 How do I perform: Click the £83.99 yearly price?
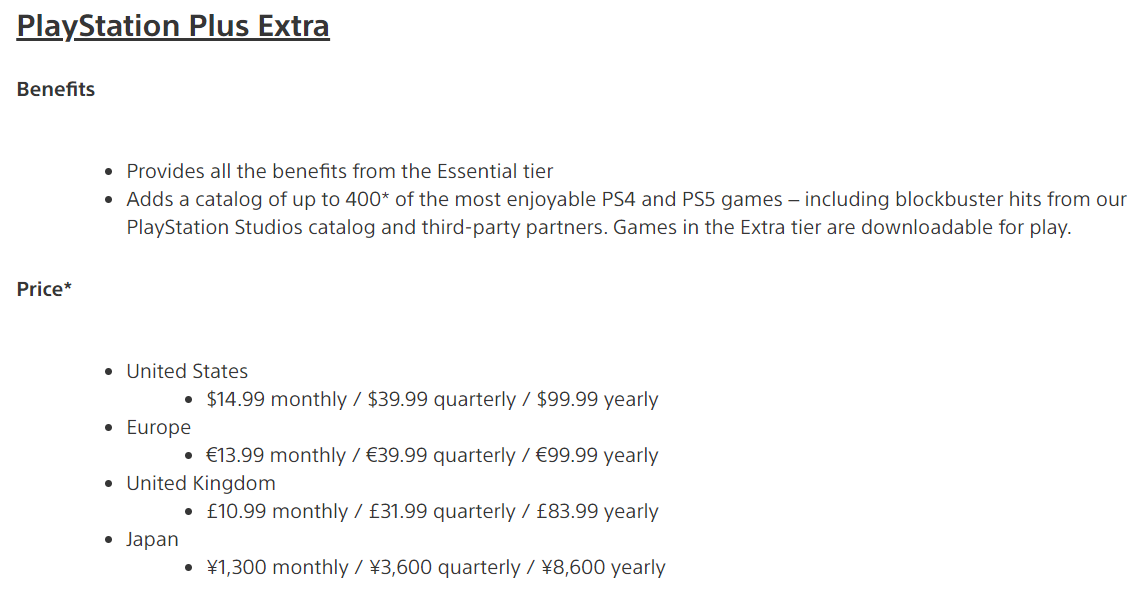[597, 511]
